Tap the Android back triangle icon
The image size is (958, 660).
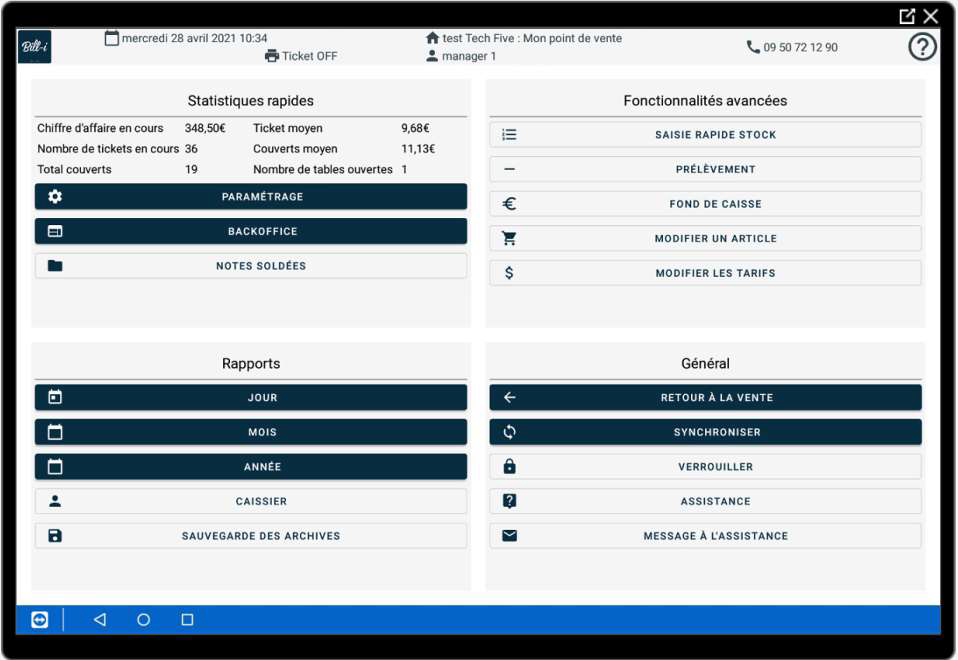tap(100, 620)
